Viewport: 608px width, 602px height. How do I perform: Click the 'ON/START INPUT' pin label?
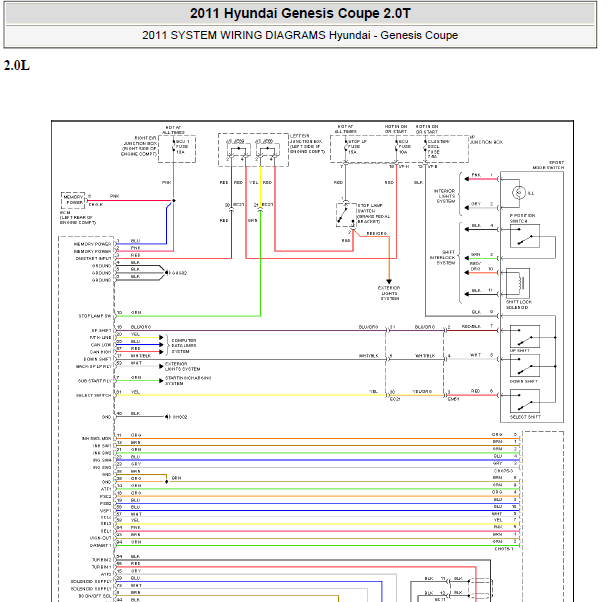point(93,258)
